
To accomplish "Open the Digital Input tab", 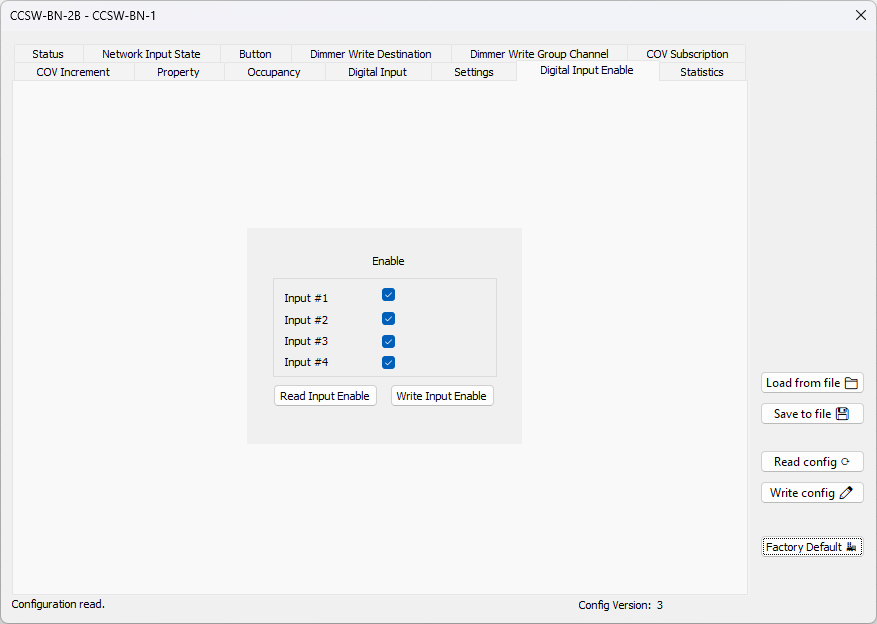I will [378, 72].
